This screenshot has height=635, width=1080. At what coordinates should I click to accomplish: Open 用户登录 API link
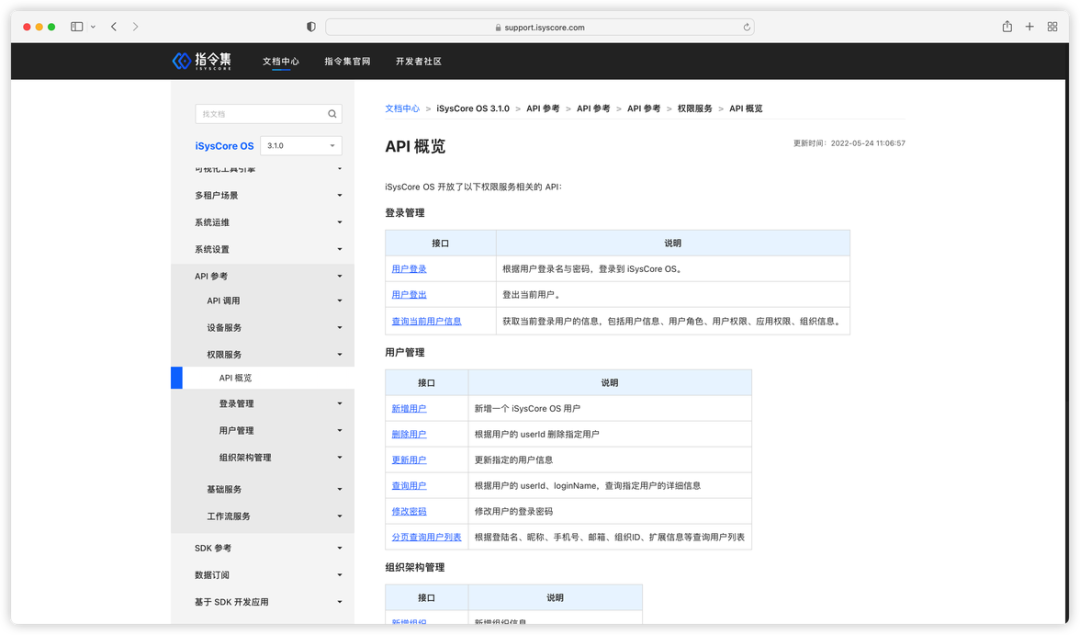(x=409, y=269)
